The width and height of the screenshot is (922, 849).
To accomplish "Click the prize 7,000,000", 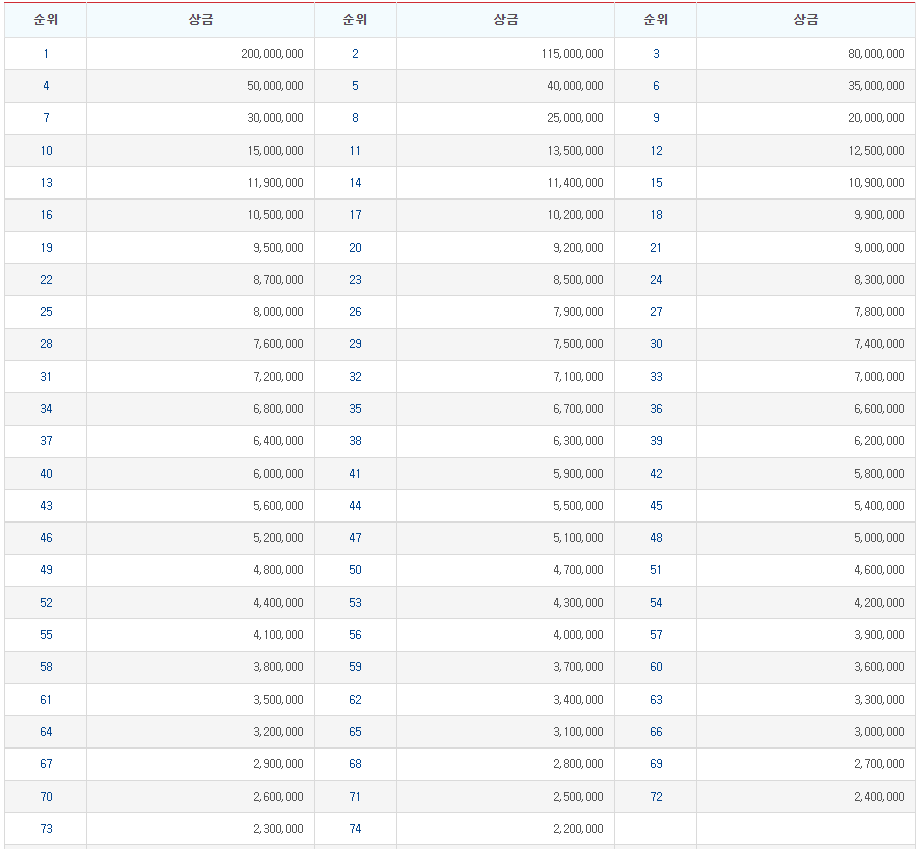I will 879,376.
